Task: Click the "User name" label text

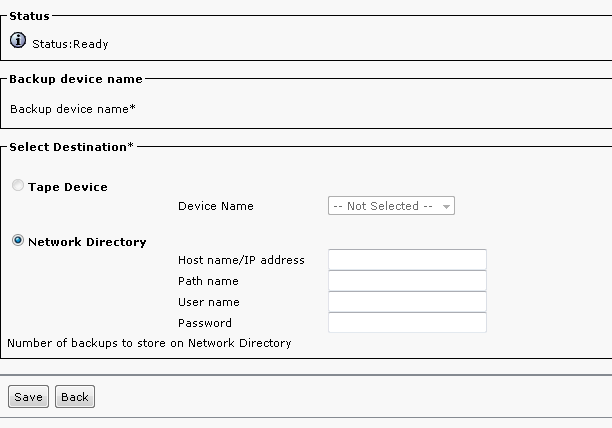Action: (x=209, y=302)
